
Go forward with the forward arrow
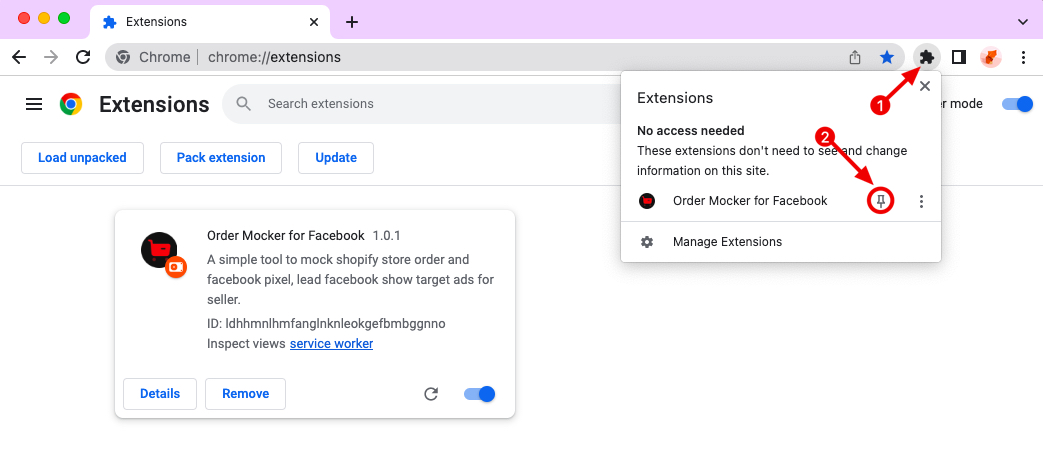point(51,57)
